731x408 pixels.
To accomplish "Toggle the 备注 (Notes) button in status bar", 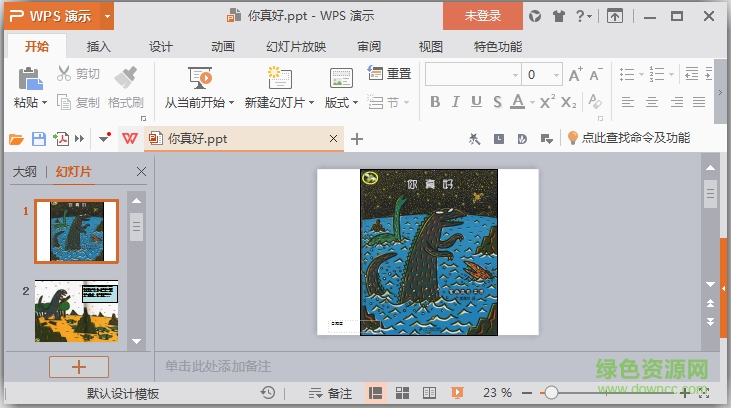I will pos(330,394).
